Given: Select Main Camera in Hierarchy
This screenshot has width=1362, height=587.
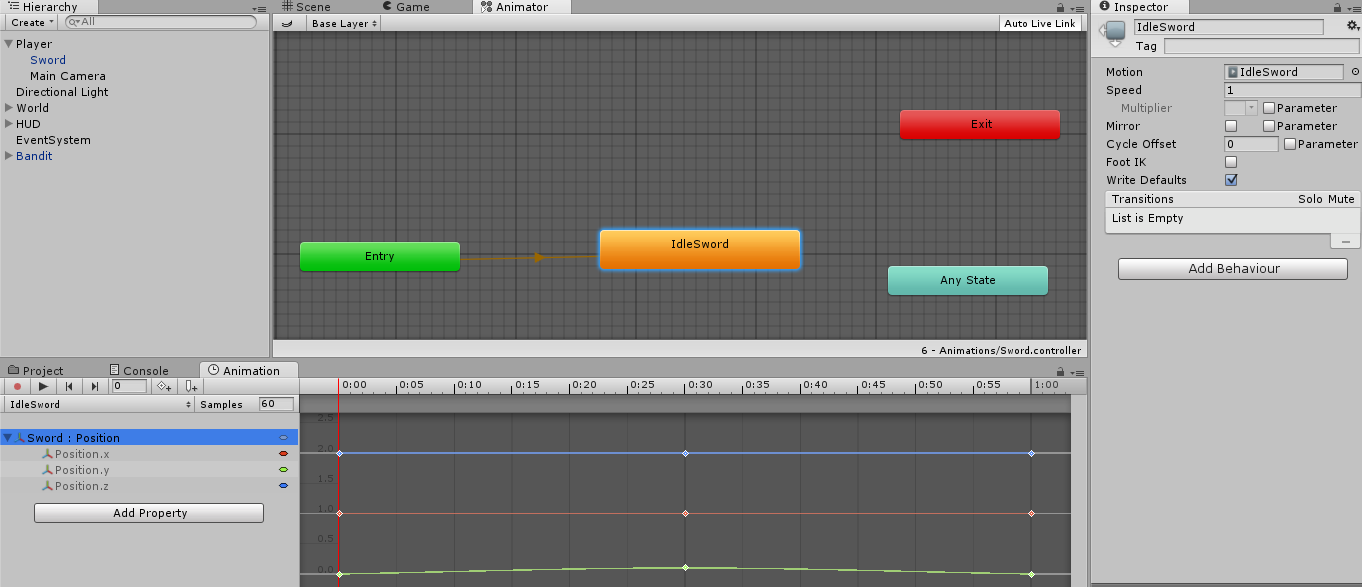Looking at the screenshot, I should click(x=67, y=76).
